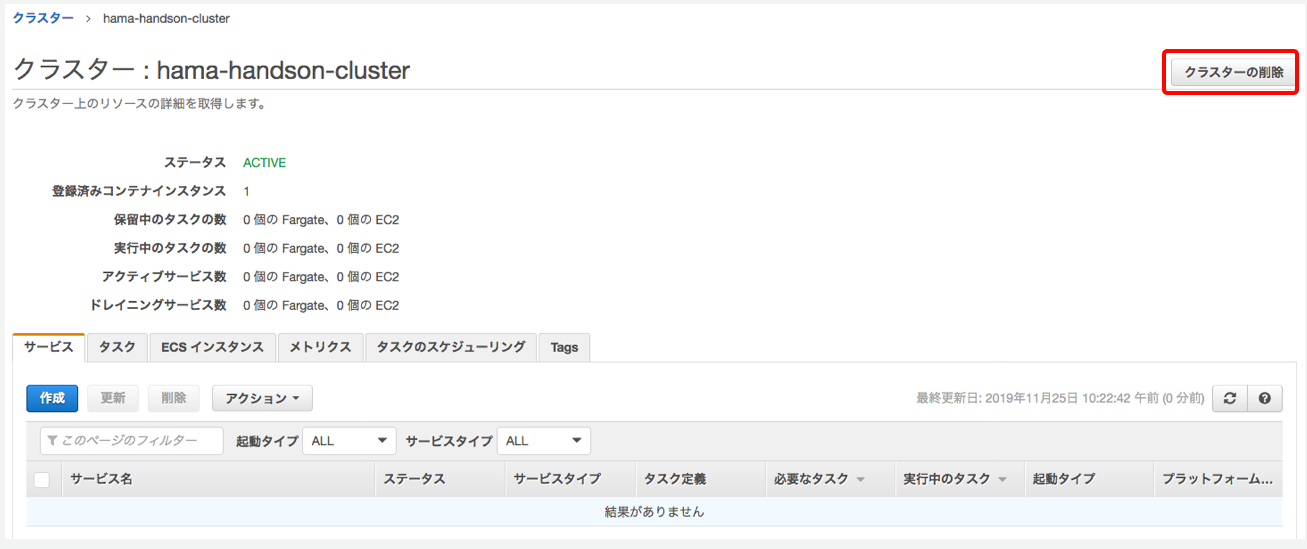Click the 実行中のタスクの数 label
This screenshot has width=1307, height=549.
(x=170, y=248)
